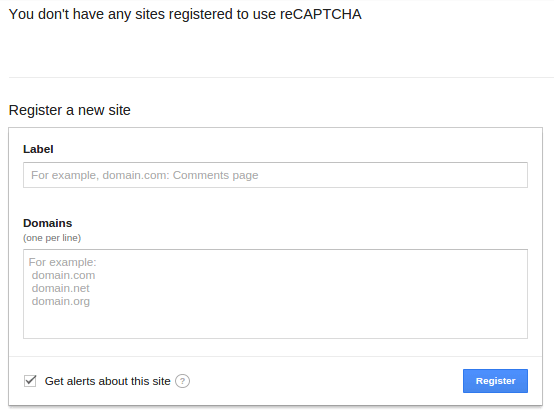Click the 'domain.net' placeholder line
Image resolution: width=554 pixels, height=417 pixels.
coord(60,288)
